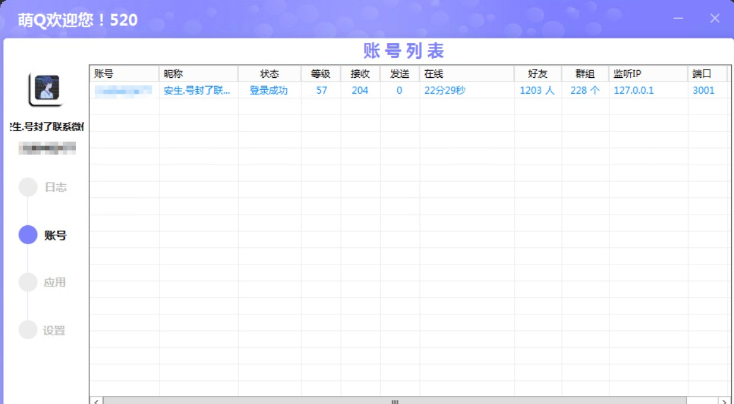Click the horizontal scrollbar thumb

395,400
